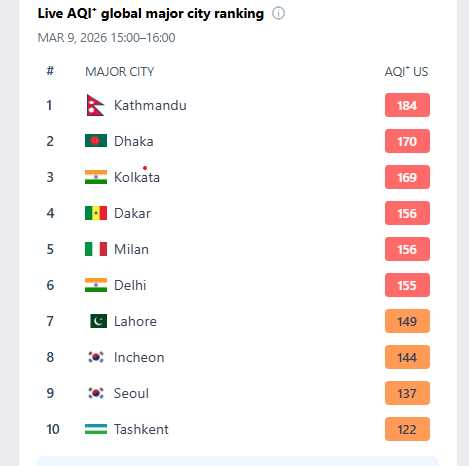
Task: Open the Kathmandu city link
Action: click(x=150, y=105)
